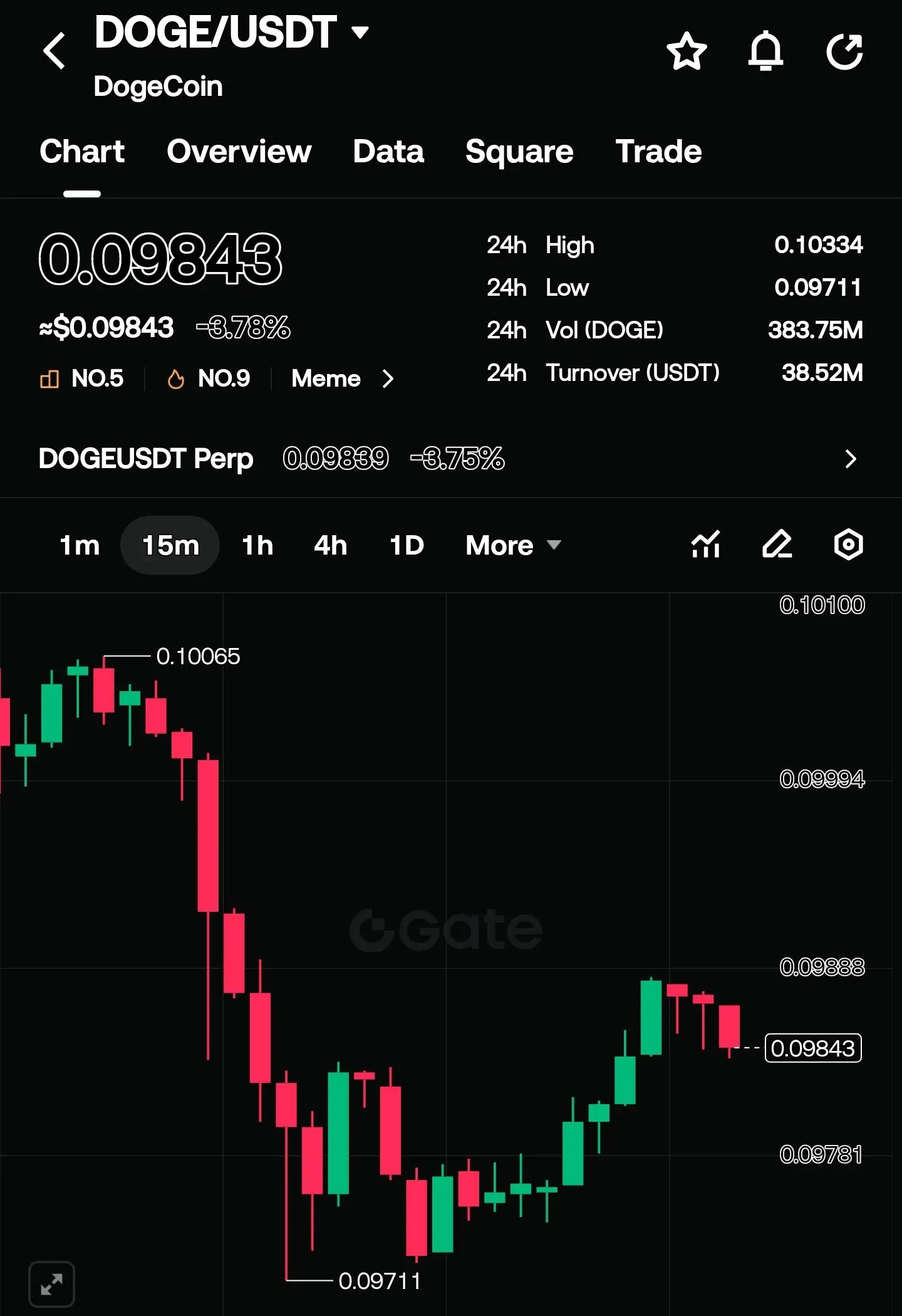Select the 4h timeframe

pyautogui.click(x=331, y=545)
